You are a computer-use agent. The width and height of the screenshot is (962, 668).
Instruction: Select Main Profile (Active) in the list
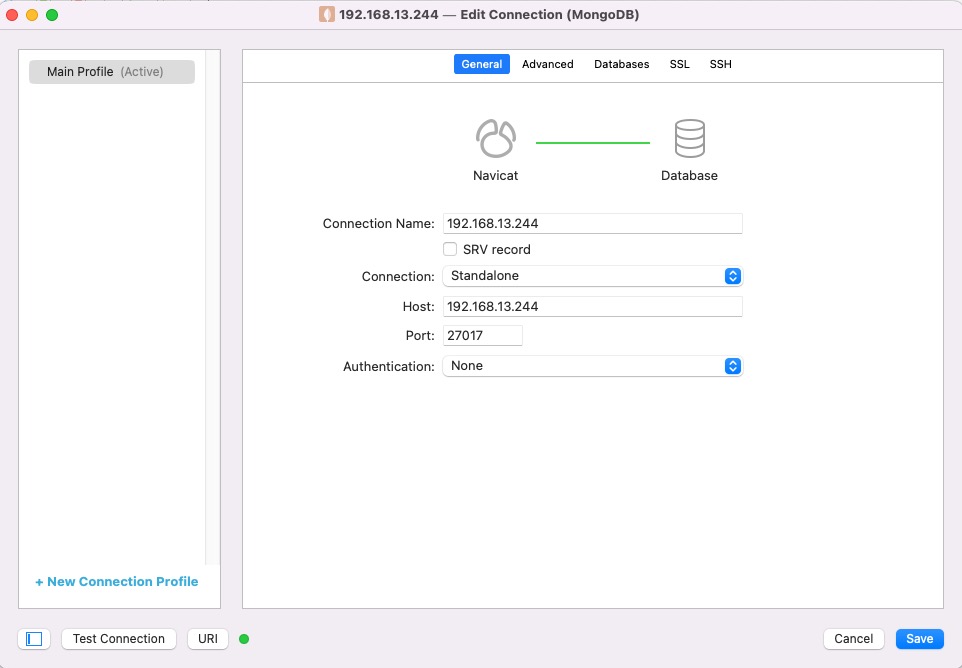pos(112,72)
